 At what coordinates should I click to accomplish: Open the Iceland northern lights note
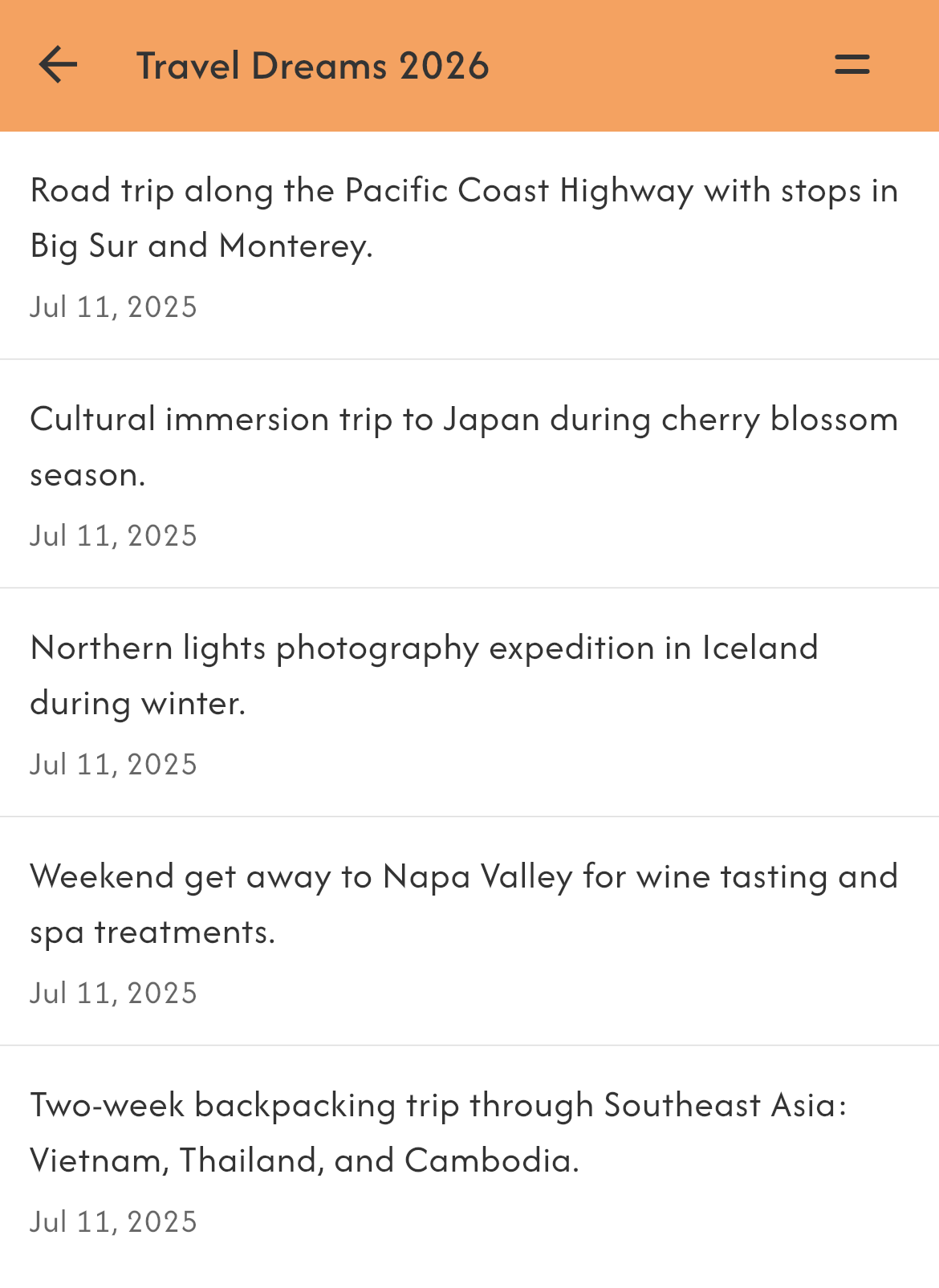point(469,703)
